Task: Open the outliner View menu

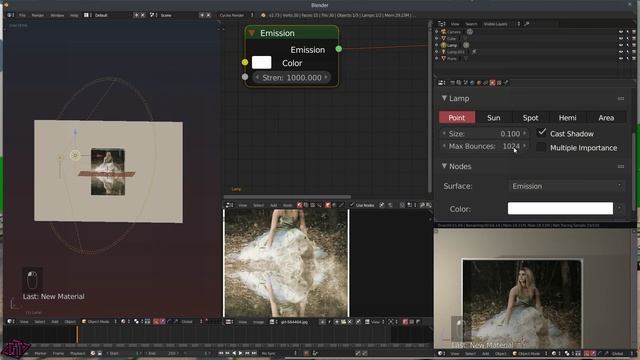Action: point(455,24)
